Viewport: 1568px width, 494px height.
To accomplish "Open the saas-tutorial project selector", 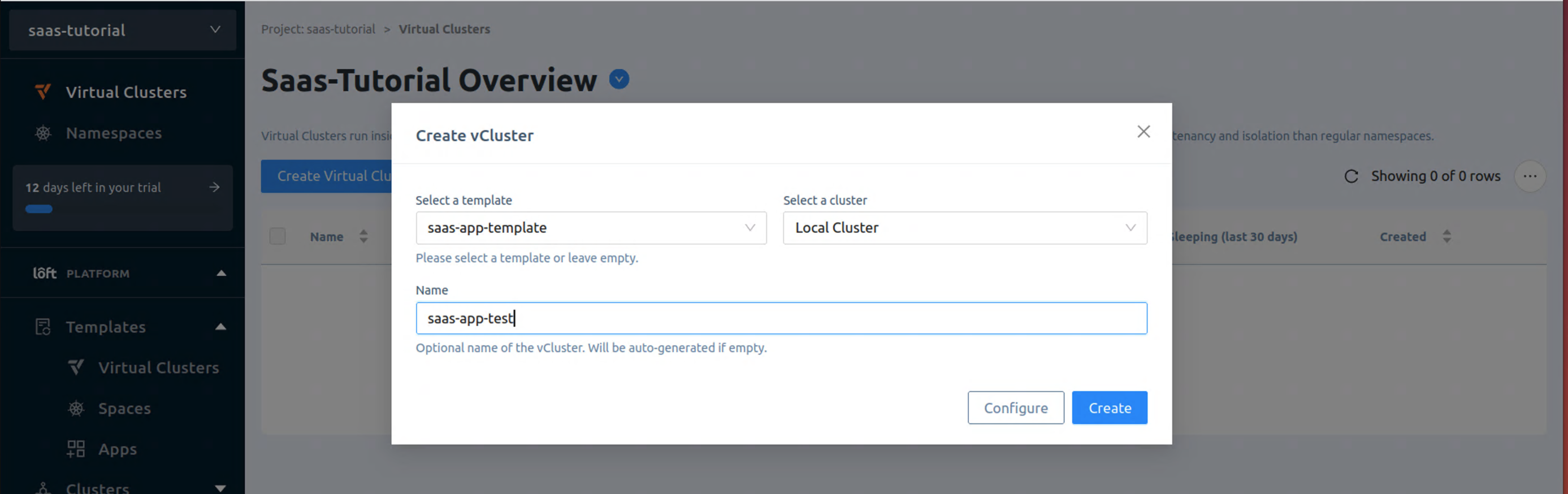I will tap(122, 30).
